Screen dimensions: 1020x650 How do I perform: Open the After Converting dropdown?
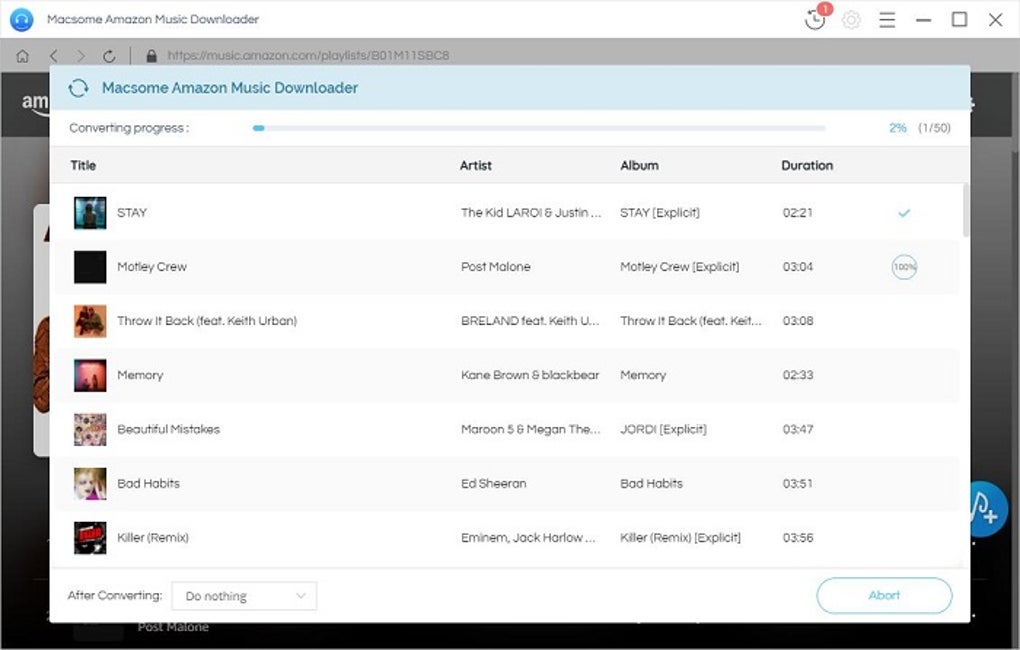tap(244, 596)
